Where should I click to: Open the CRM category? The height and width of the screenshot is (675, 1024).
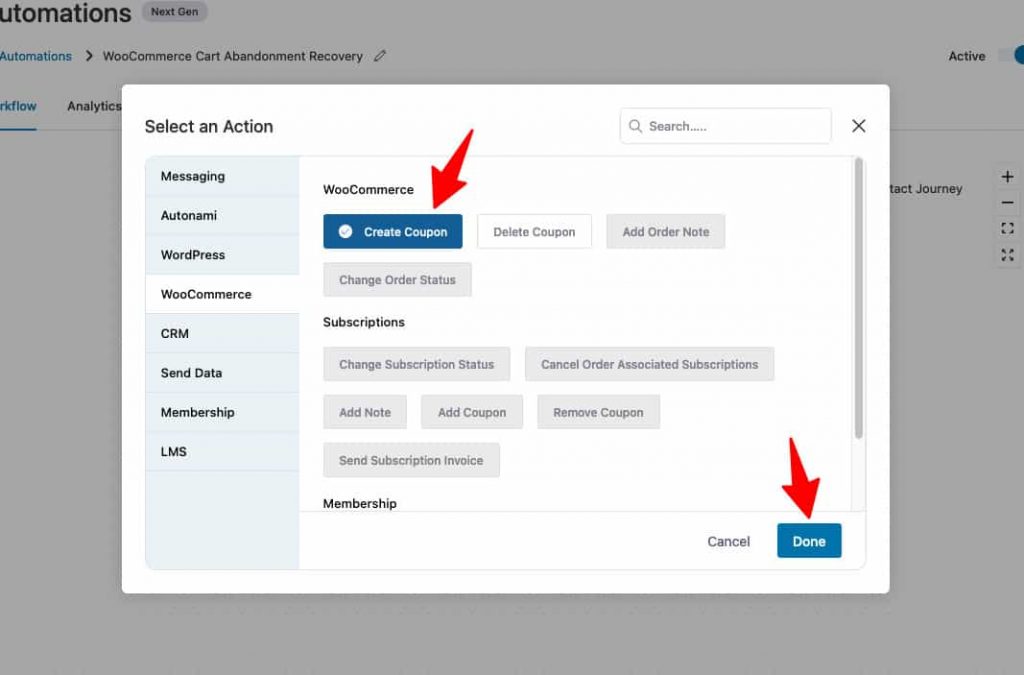[x=223, y=334]
